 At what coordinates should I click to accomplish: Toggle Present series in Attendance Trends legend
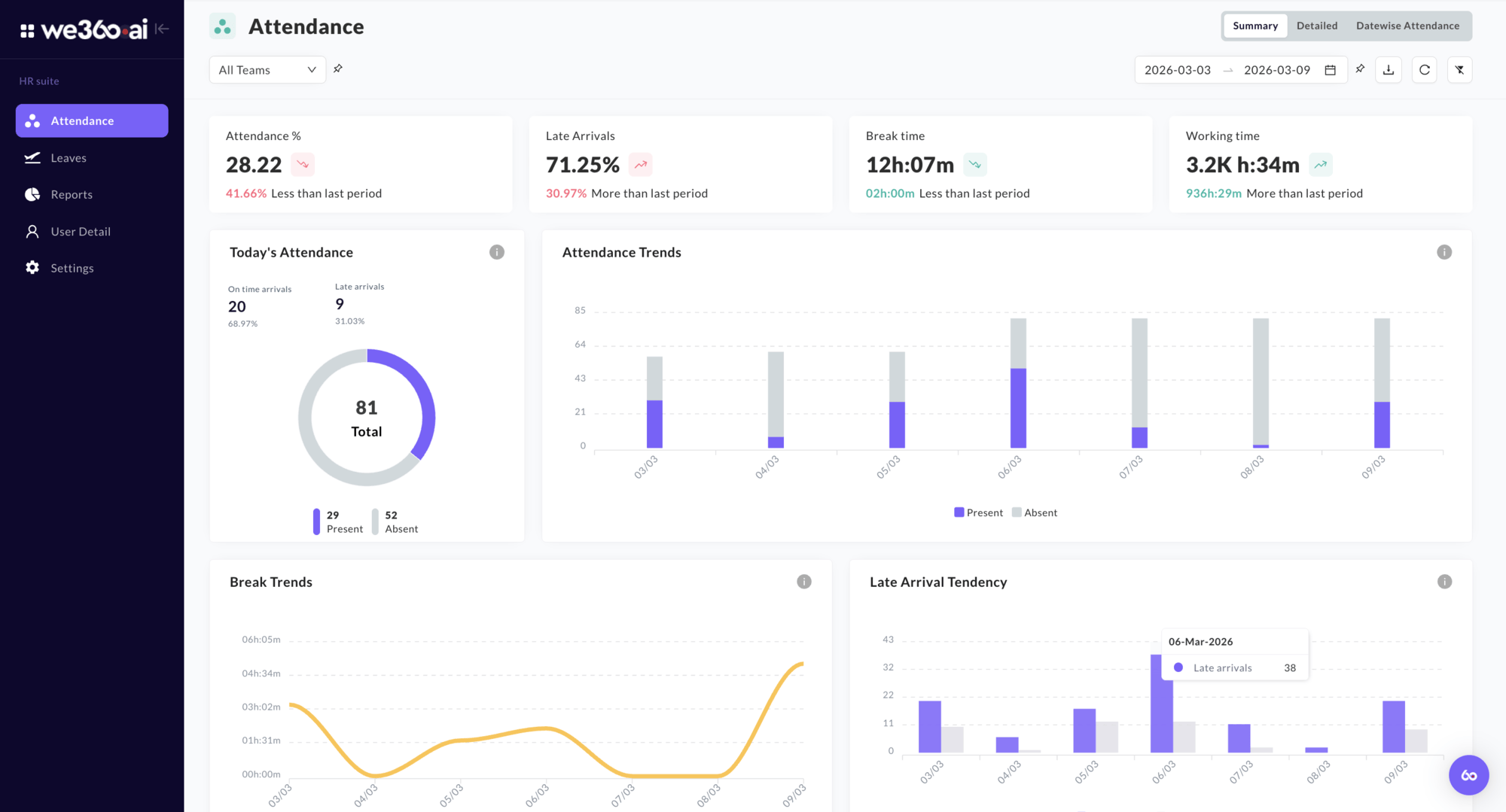tap(978, 512)
